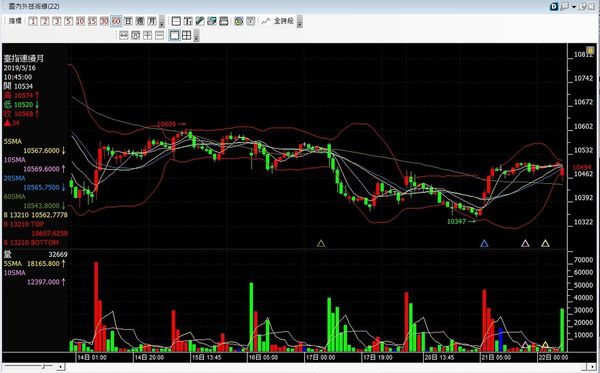Click the 21日 05:00 time axis label
The image size is (600, 373).
point(496,357)
